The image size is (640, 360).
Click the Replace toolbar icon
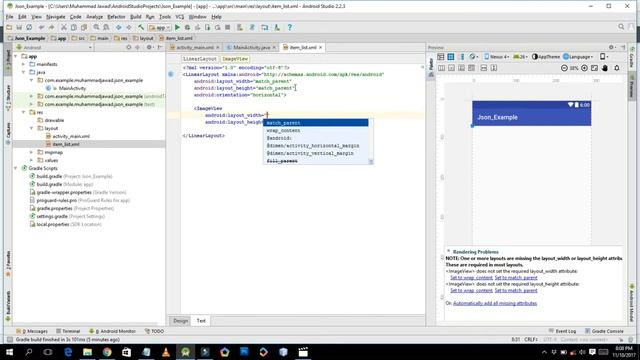[x=106, y=27]
